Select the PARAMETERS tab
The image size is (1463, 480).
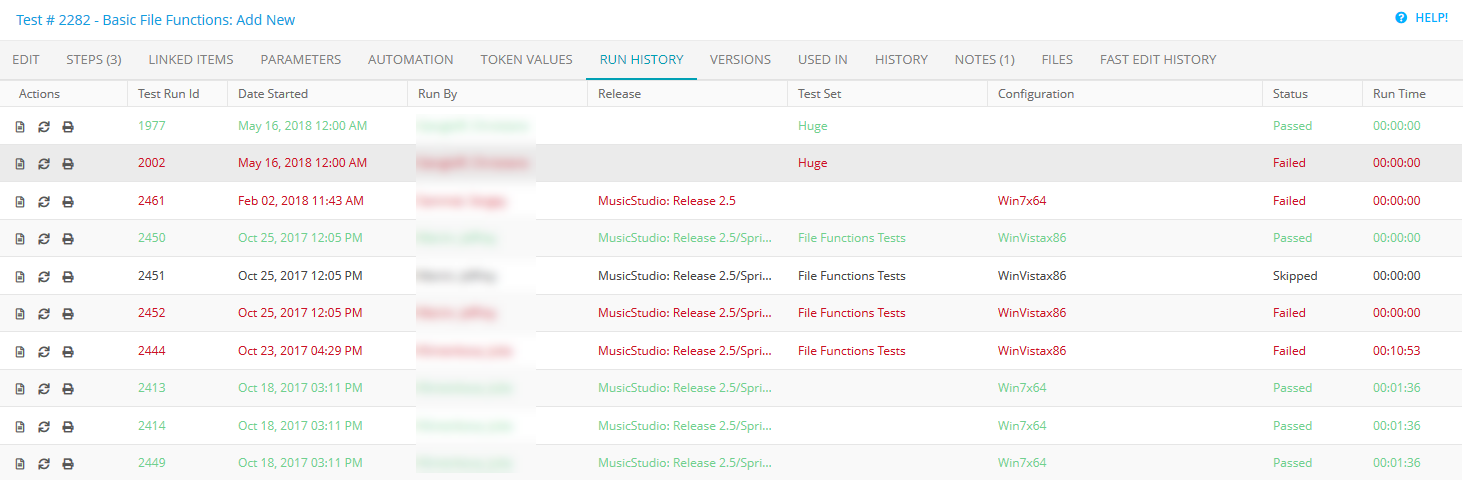pos(301,60)
